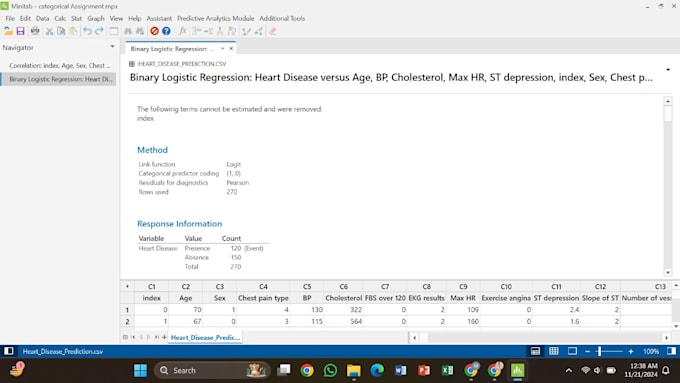Select Correlation output in the Navigator
680x383 pixels.
[x=59, y=65]
